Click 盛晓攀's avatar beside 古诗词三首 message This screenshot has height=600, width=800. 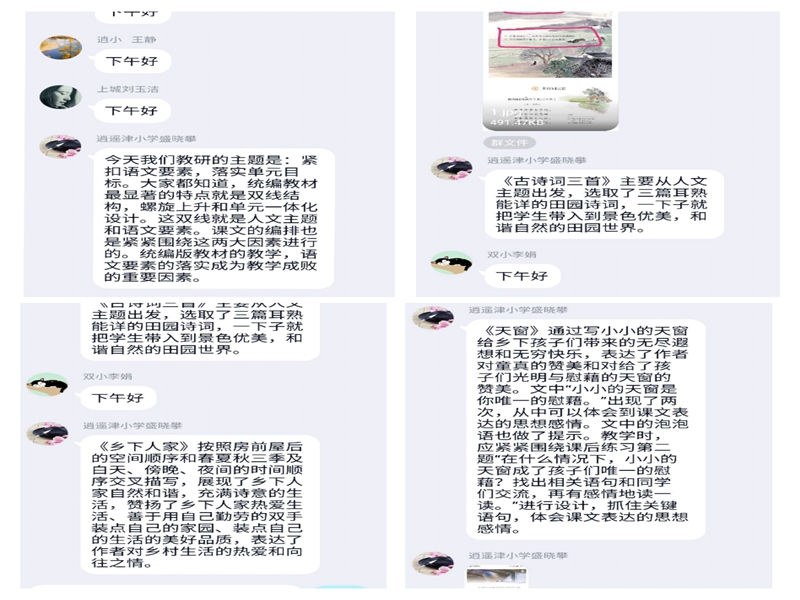[x=452, y=169]
